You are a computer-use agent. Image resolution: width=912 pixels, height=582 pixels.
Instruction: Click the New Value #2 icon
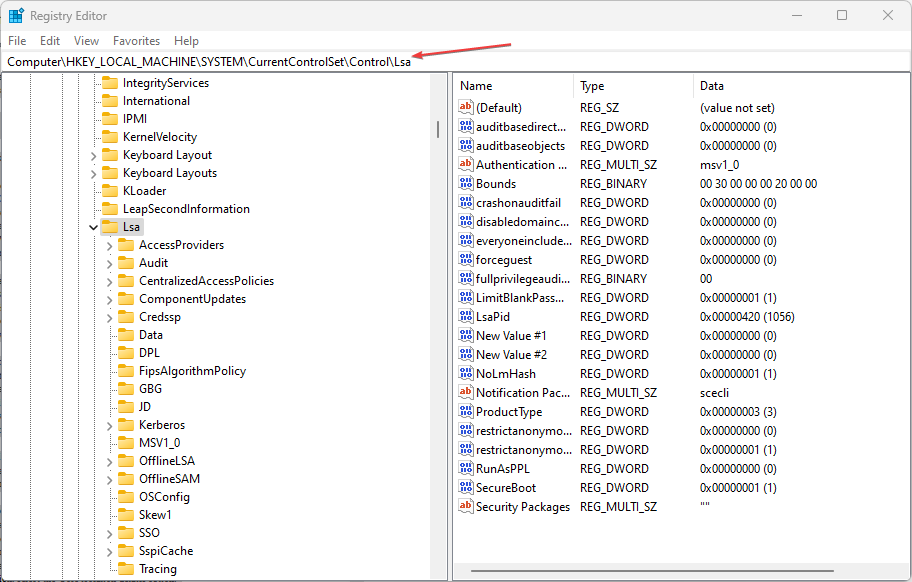(x=465, y=354)
